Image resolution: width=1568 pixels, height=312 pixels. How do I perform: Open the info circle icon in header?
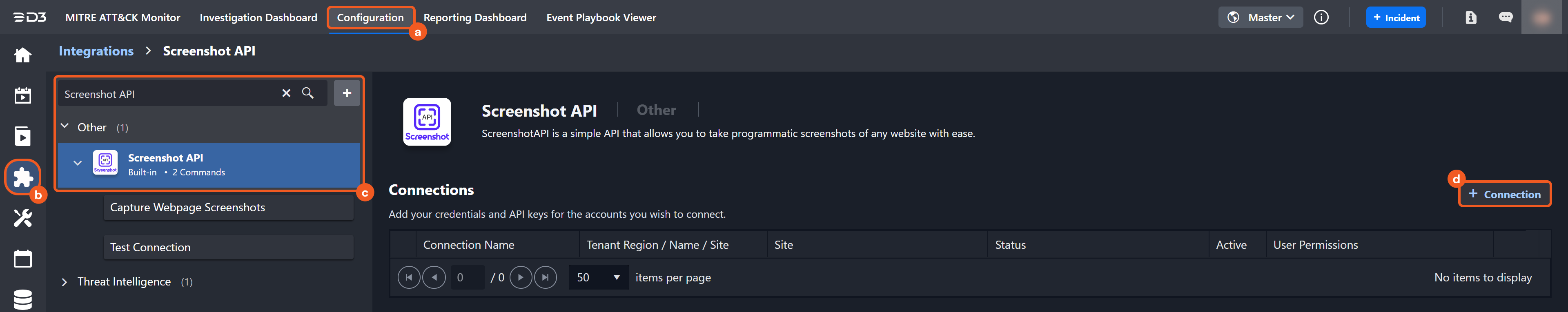[1321, 18]
